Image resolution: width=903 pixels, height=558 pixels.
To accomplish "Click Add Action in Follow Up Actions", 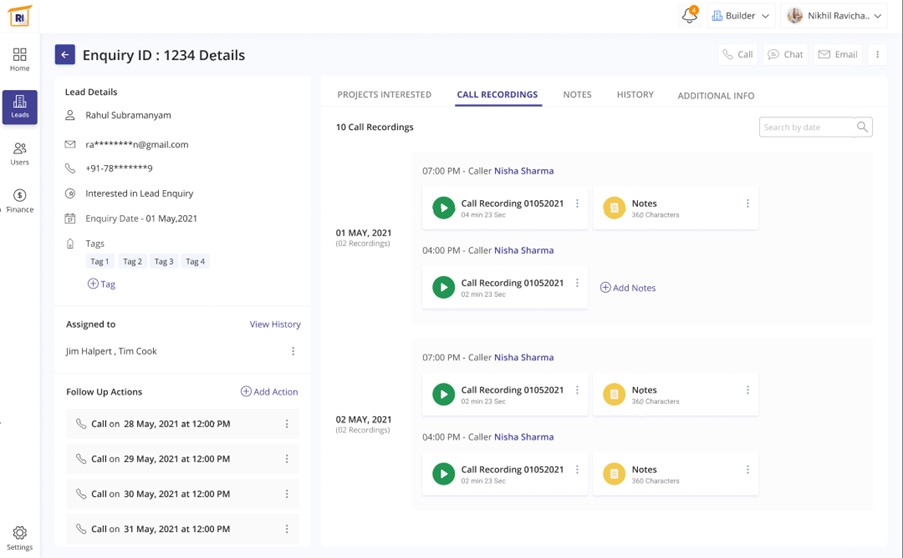I will click(269, 392).
